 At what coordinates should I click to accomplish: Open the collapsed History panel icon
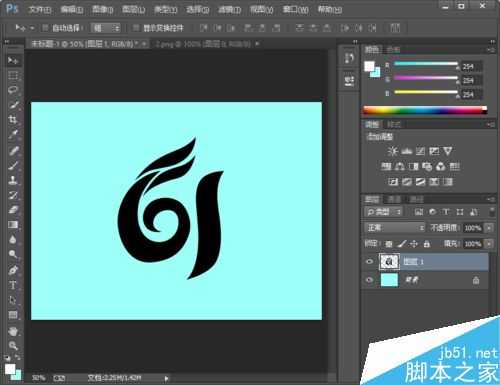click(x=349, y=58)
